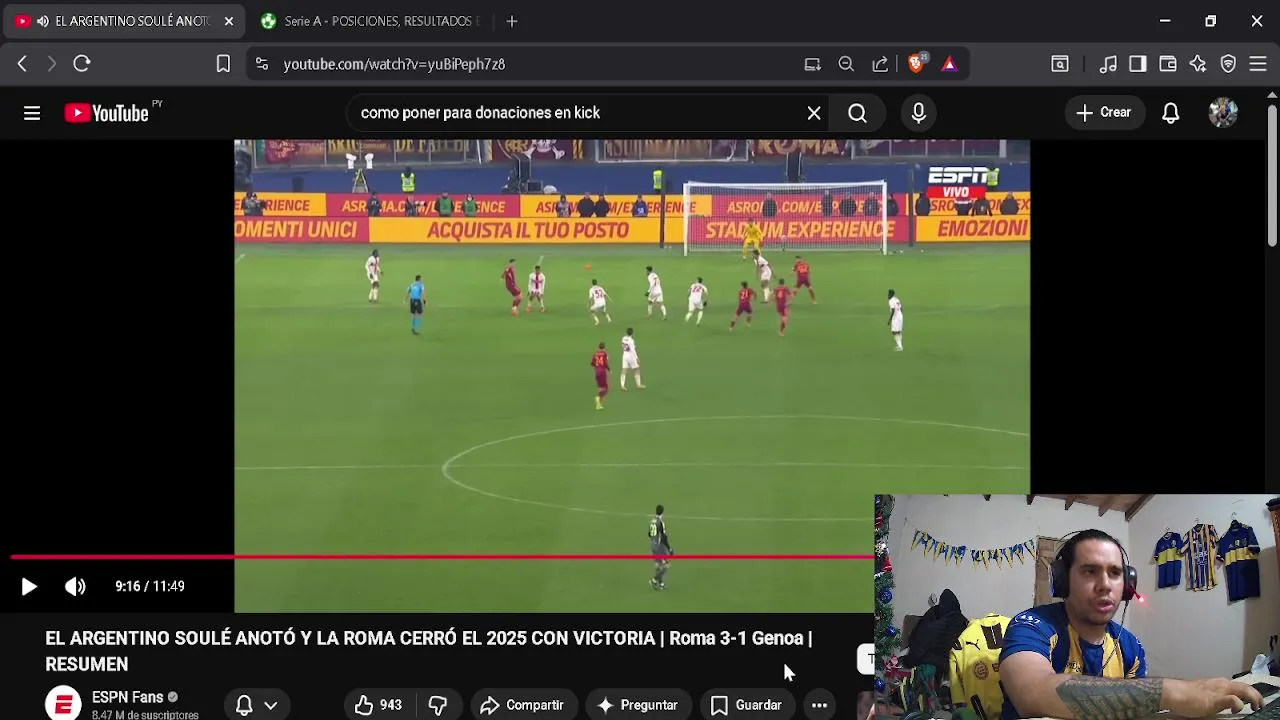Viewport: 1280px width, 720px height.
Task: Click the 9:16 / 11:49 timestamp
Action: [x=150, y=587]
